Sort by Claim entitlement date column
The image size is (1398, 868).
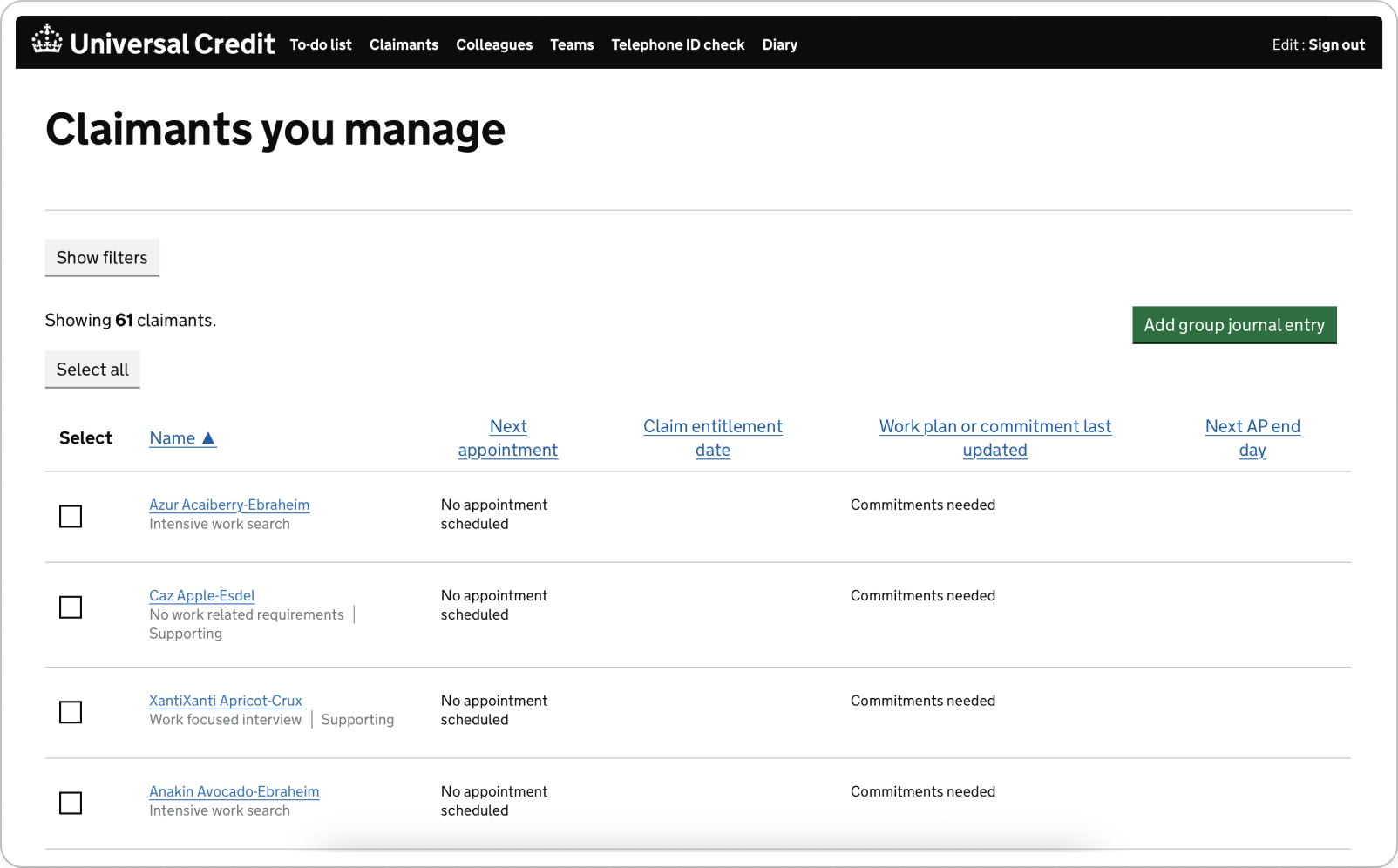[x=713, y=438]
